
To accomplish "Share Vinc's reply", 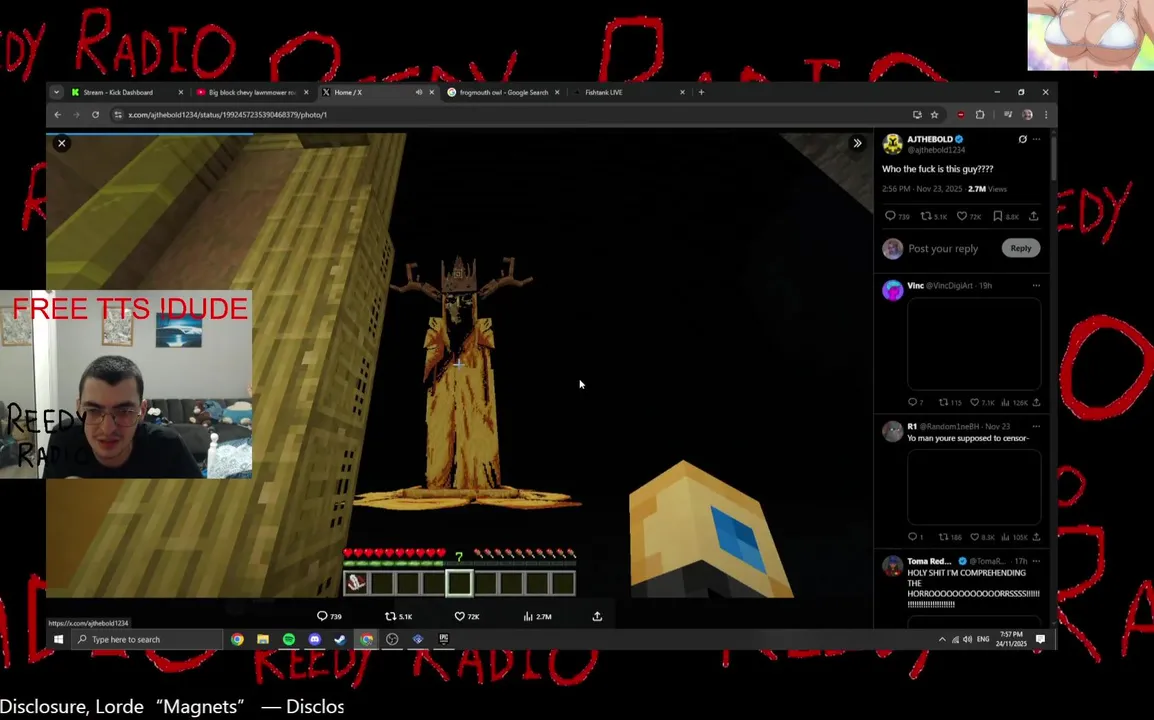I will pos(1036,403).
